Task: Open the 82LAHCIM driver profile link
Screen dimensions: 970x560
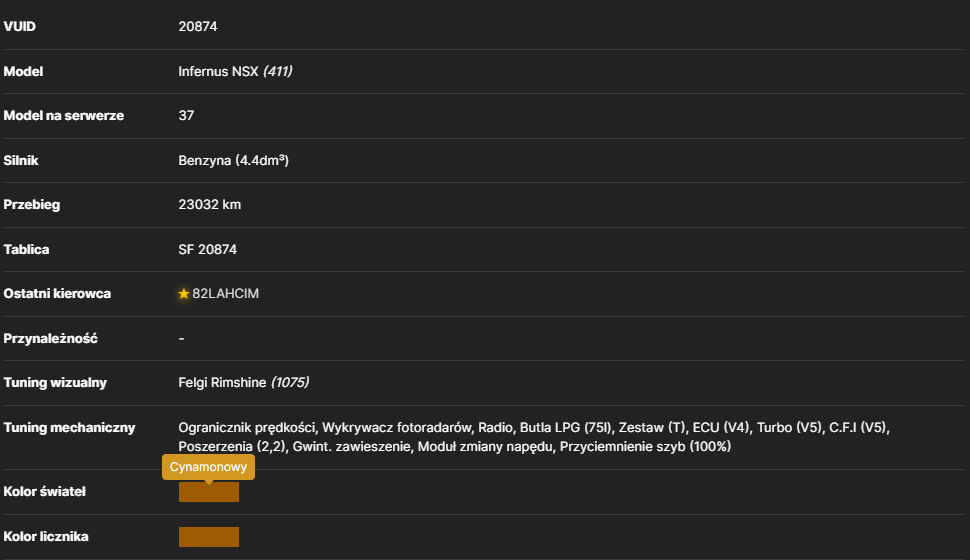Action: click(x=225, y=294)
